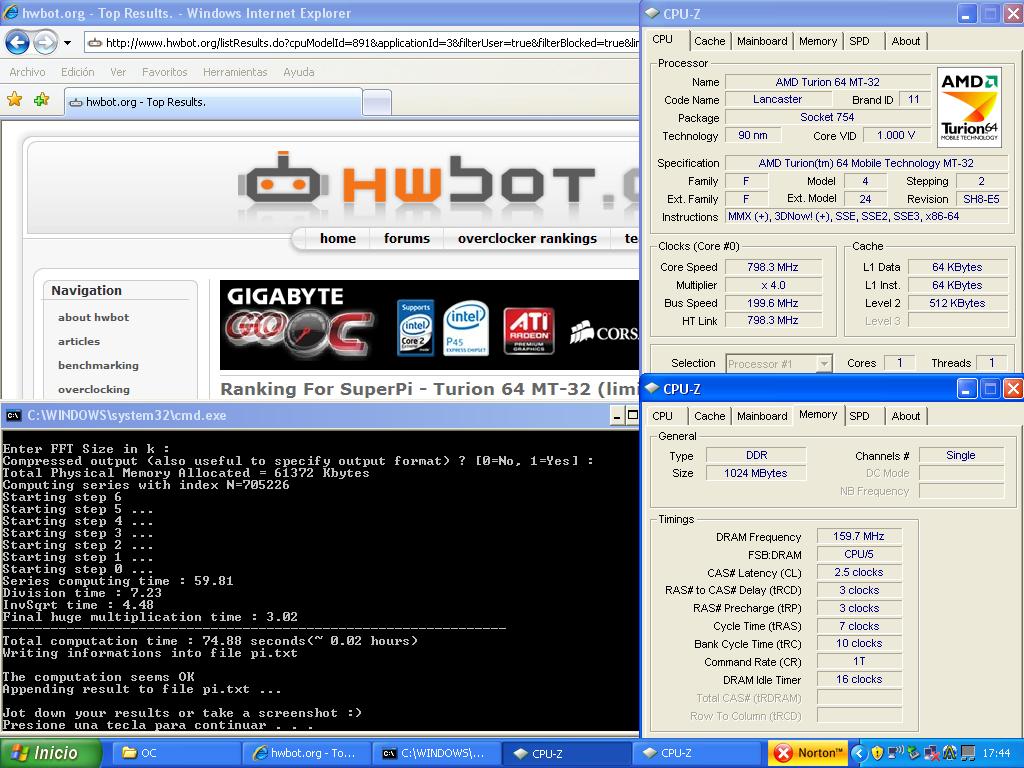The image size is (1024, 768).
Task: Open the Ayuda menu
Action: (x=298, y=72)
